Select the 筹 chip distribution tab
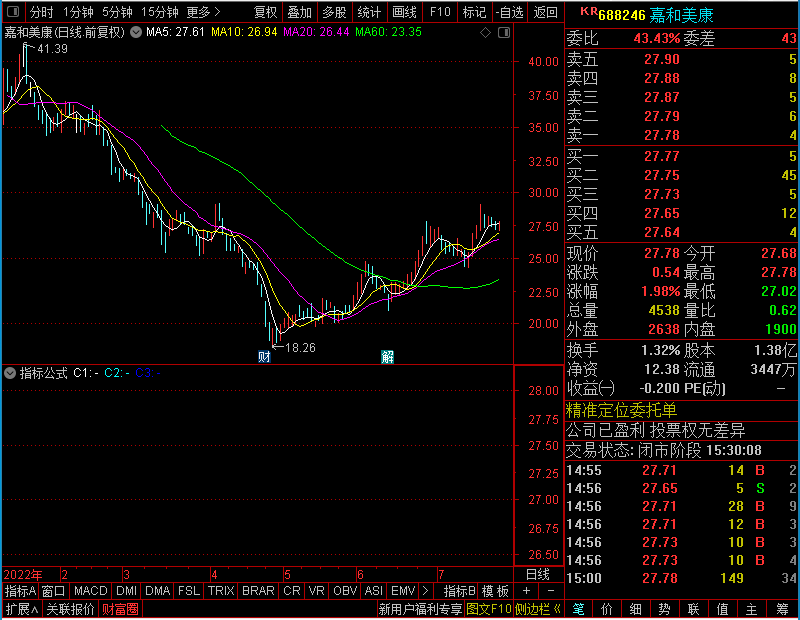Image resolution: width=800 pixels, height=620 pixels. 783,609
